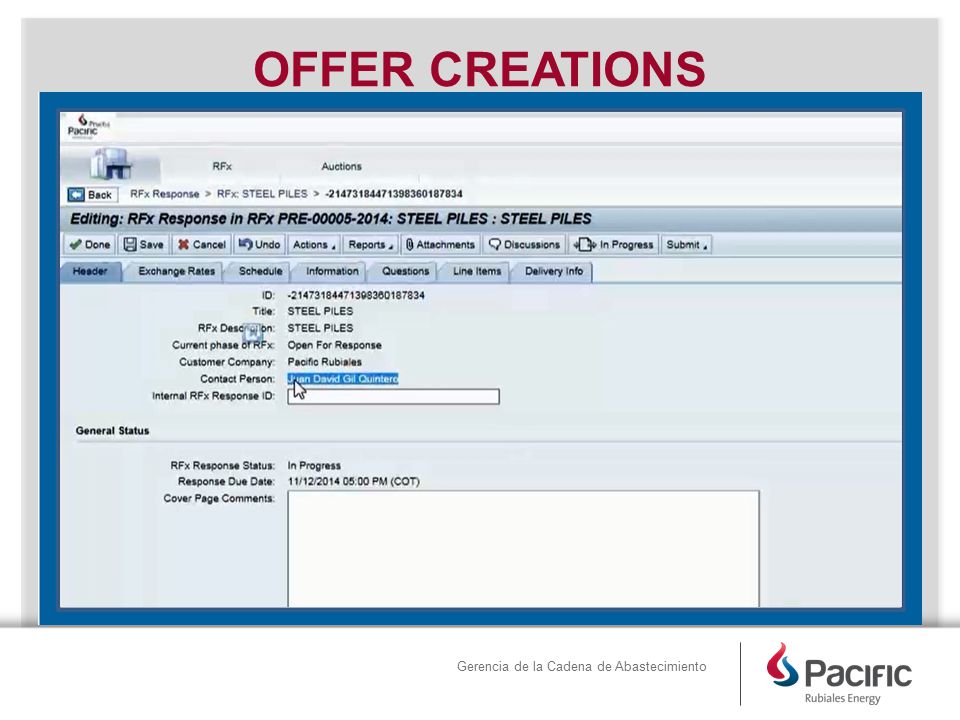
Task: Click the Pacific Rubiales Energy logo in the slide footer
Action: (838, 673)
